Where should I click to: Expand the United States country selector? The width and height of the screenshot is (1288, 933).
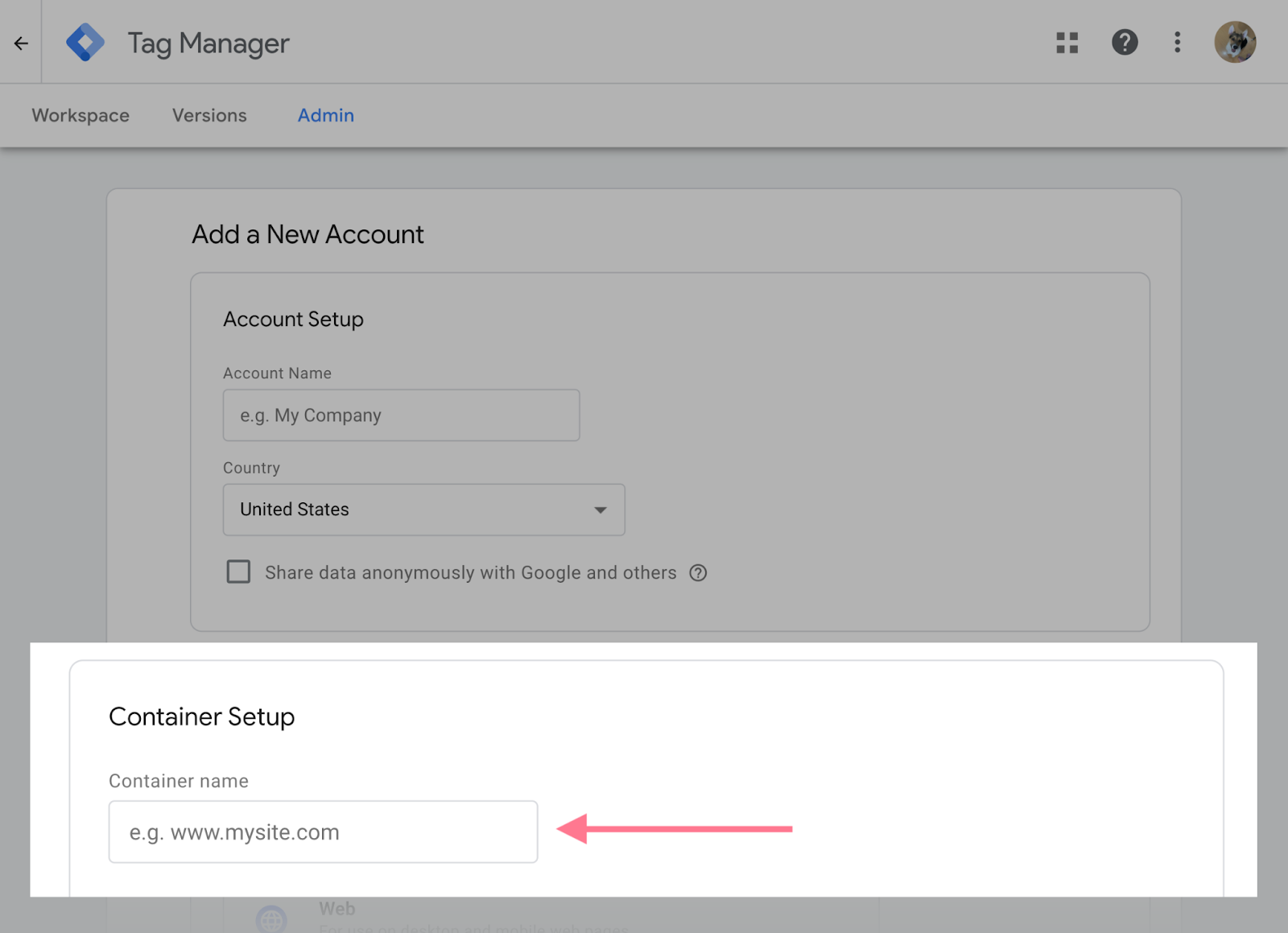point(423,510)
